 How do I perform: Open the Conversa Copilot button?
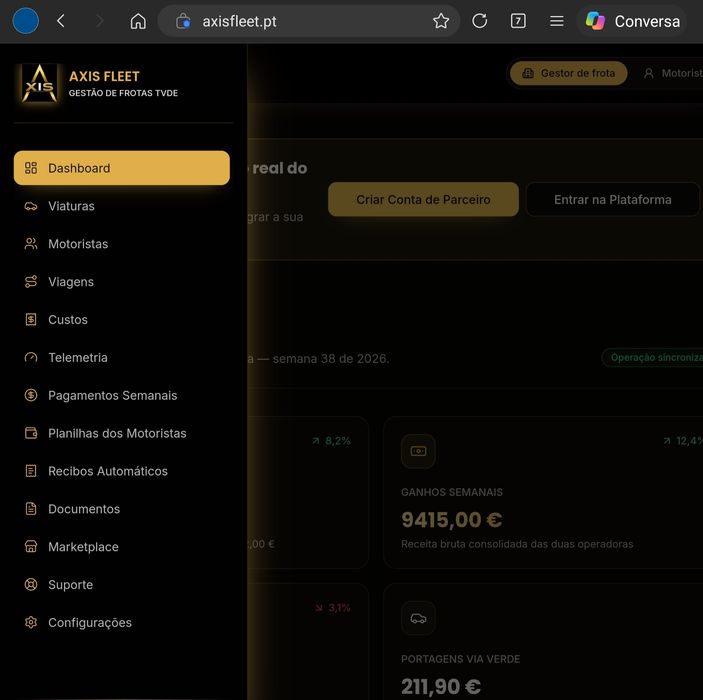pyautogui.click(x=633, y=21)
